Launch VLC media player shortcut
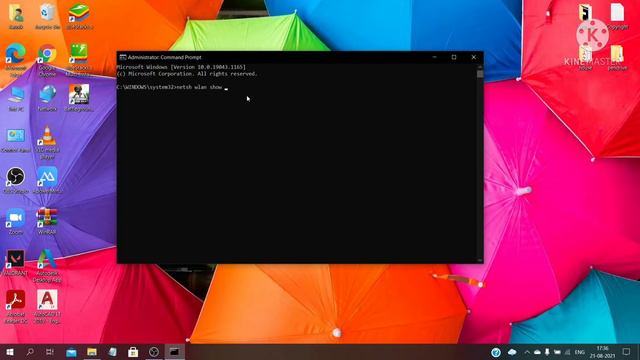 [x=47, y=142]
